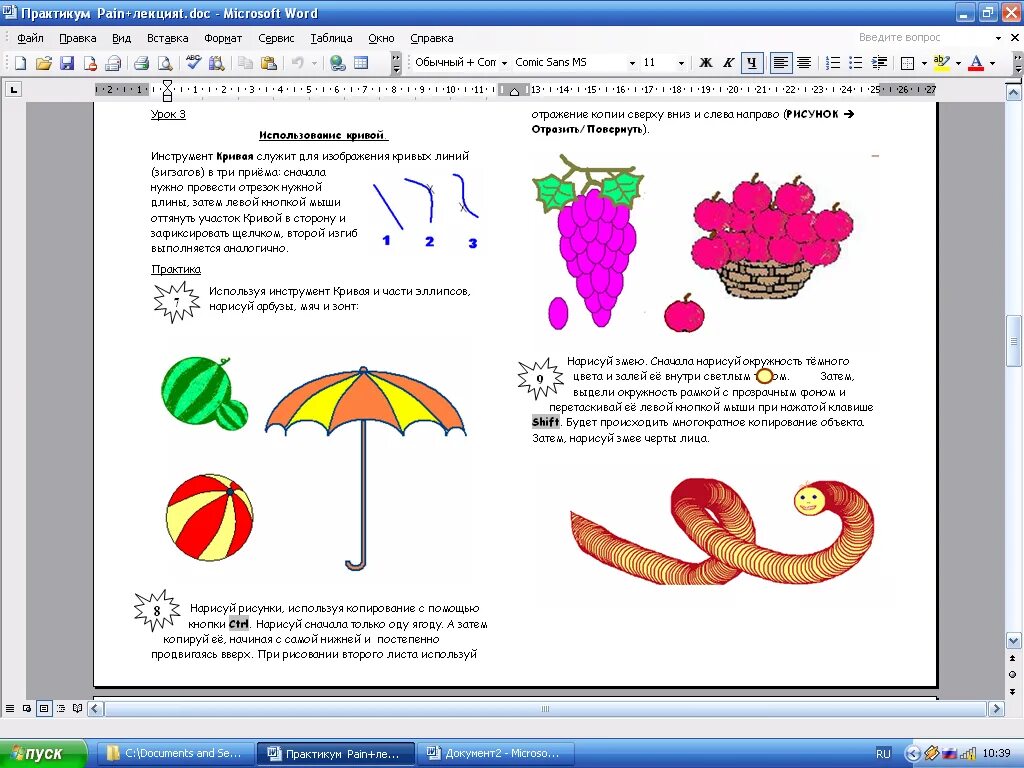Click the пуск Start button

[43, 753]
